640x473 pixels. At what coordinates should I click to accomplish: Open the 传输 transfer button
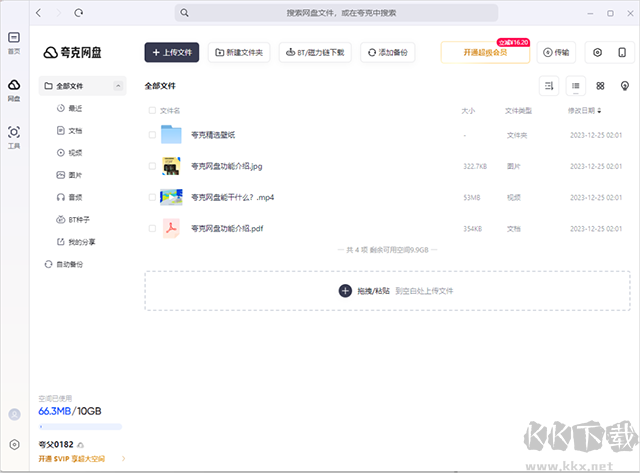click(556, 52)
